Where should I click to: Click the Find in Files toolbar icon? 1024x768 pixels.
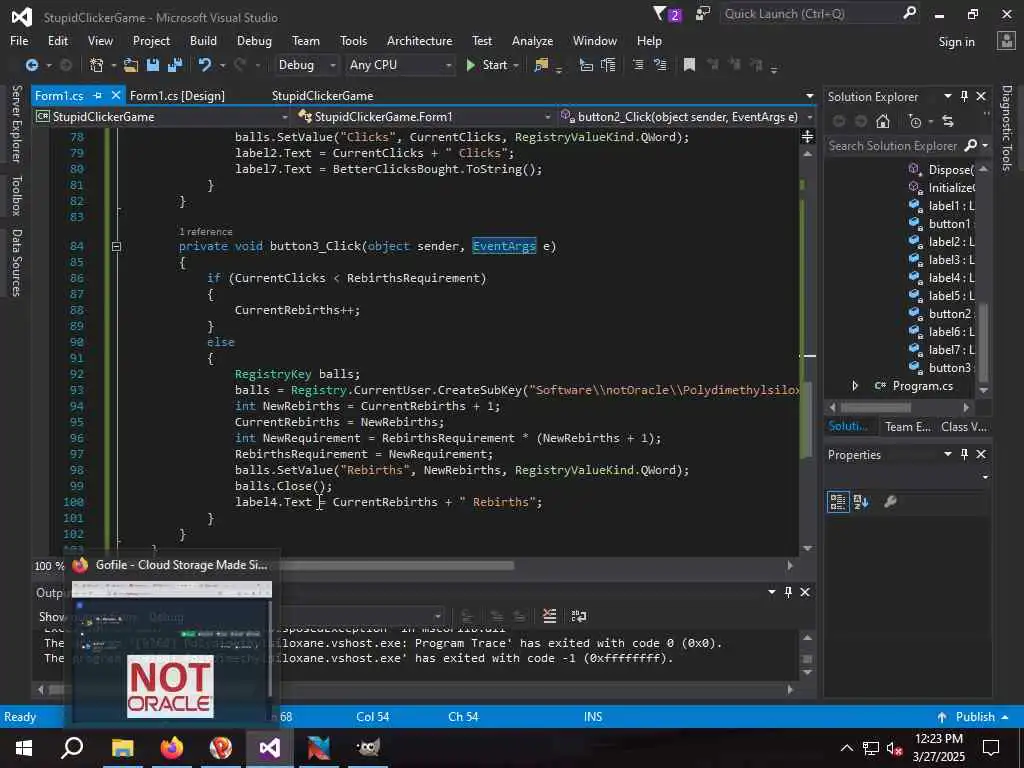tap(541, 65)
